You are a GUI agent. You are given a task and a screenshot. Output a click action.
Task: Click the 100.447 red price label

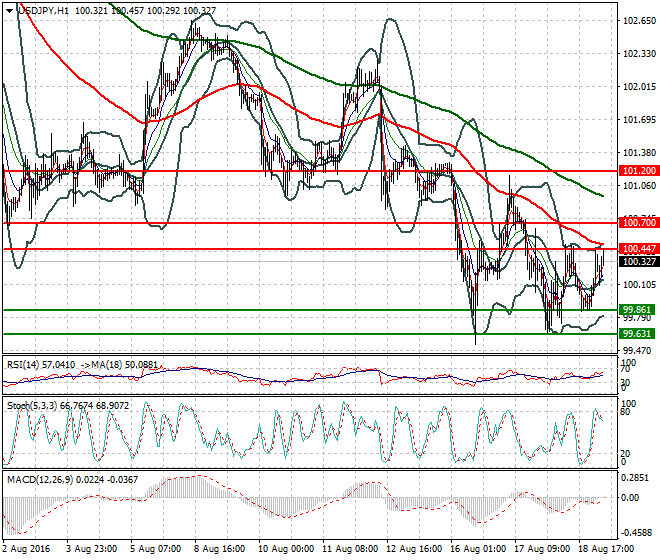(637, 248)
